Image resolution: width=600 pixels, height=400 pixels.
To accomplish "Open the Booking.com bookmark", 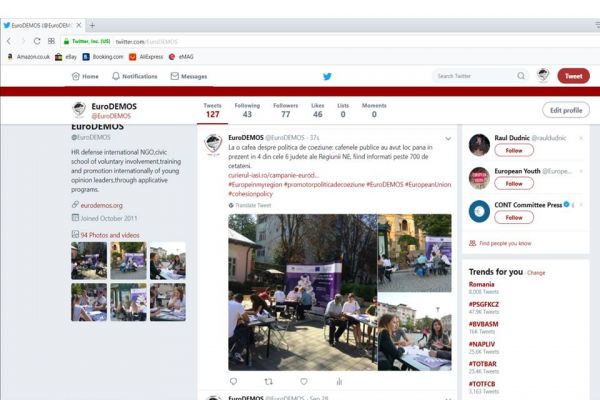I will (x=103, y=57).
